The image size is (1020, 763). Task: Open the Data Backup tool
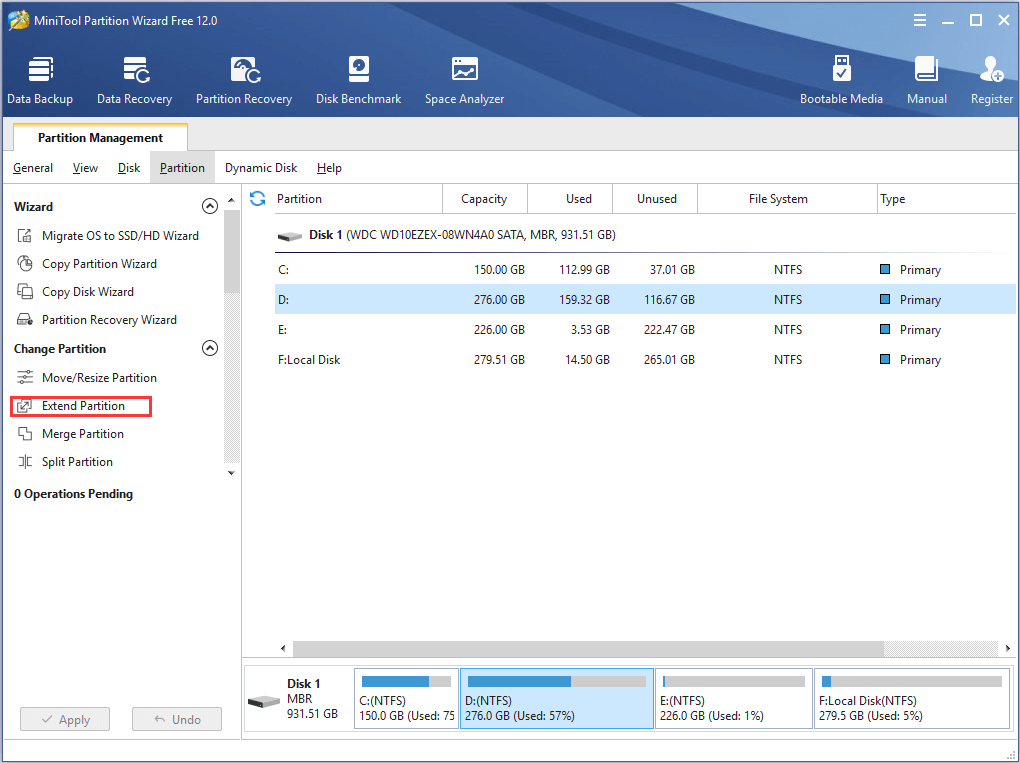pyautogui.click(x=40, y=80)
